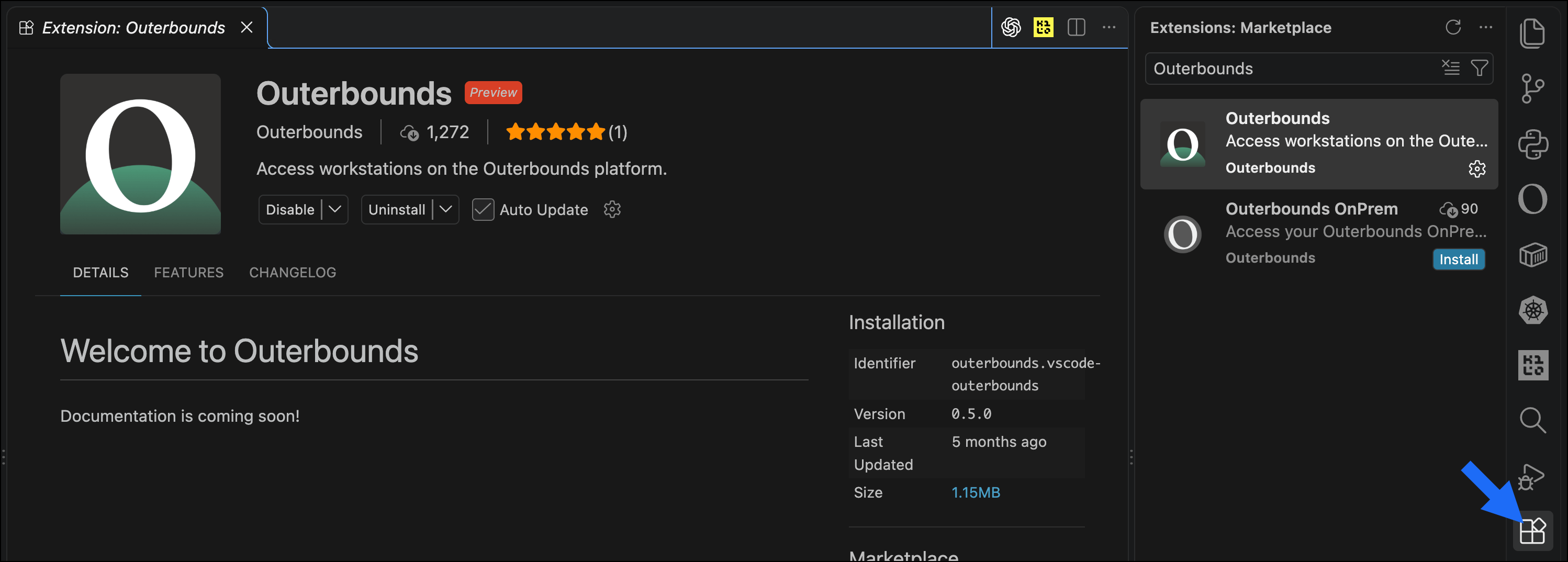Open the extensions filter funnel

[1479, 68]
